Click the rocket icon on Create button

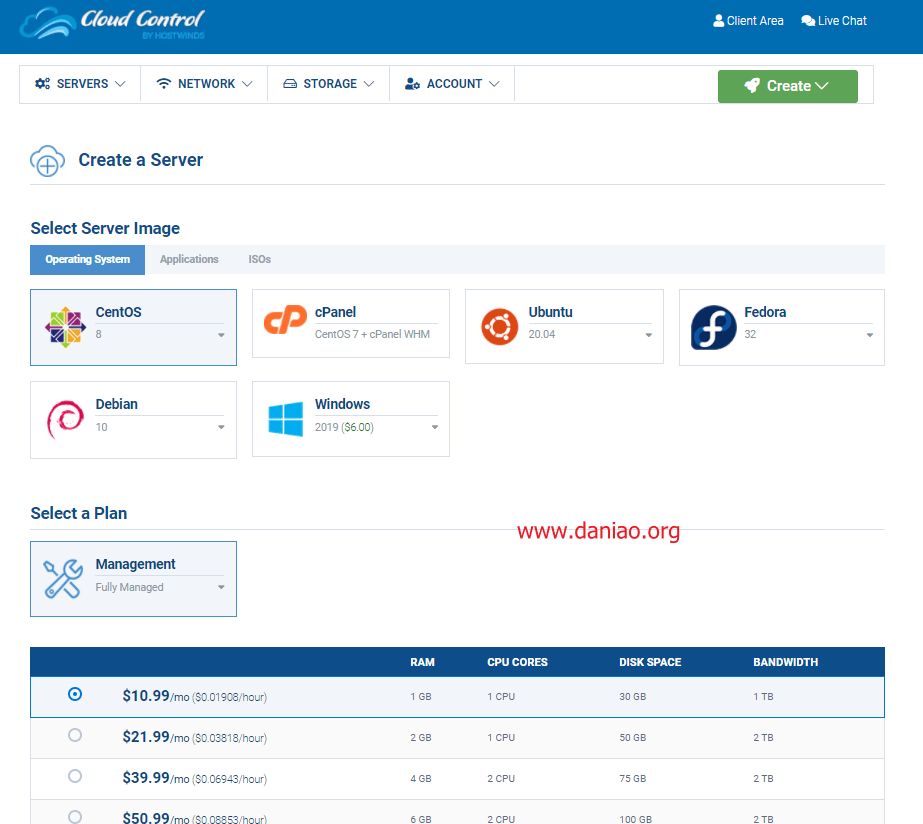(x=752, y=86)
